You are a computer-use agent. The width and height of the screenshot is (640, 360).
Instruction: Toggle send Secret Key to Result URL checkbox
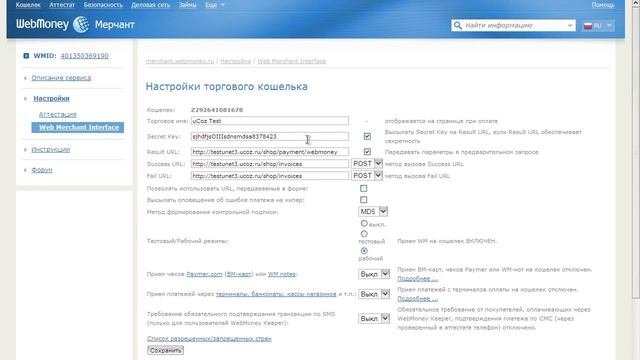point(367,136)
